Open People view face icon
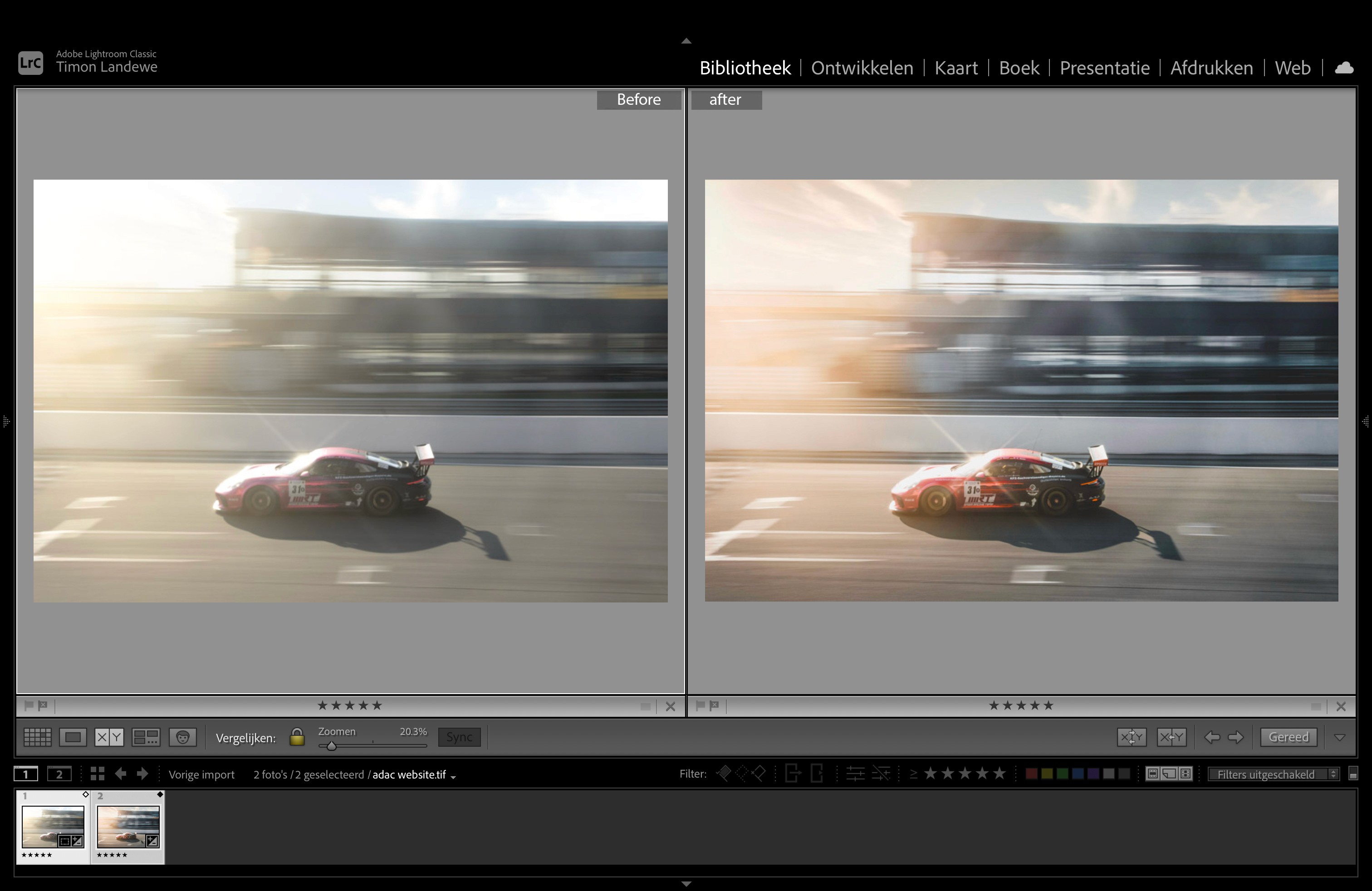The width and height of the screenshot is (1372, 891). click(183, 737)
